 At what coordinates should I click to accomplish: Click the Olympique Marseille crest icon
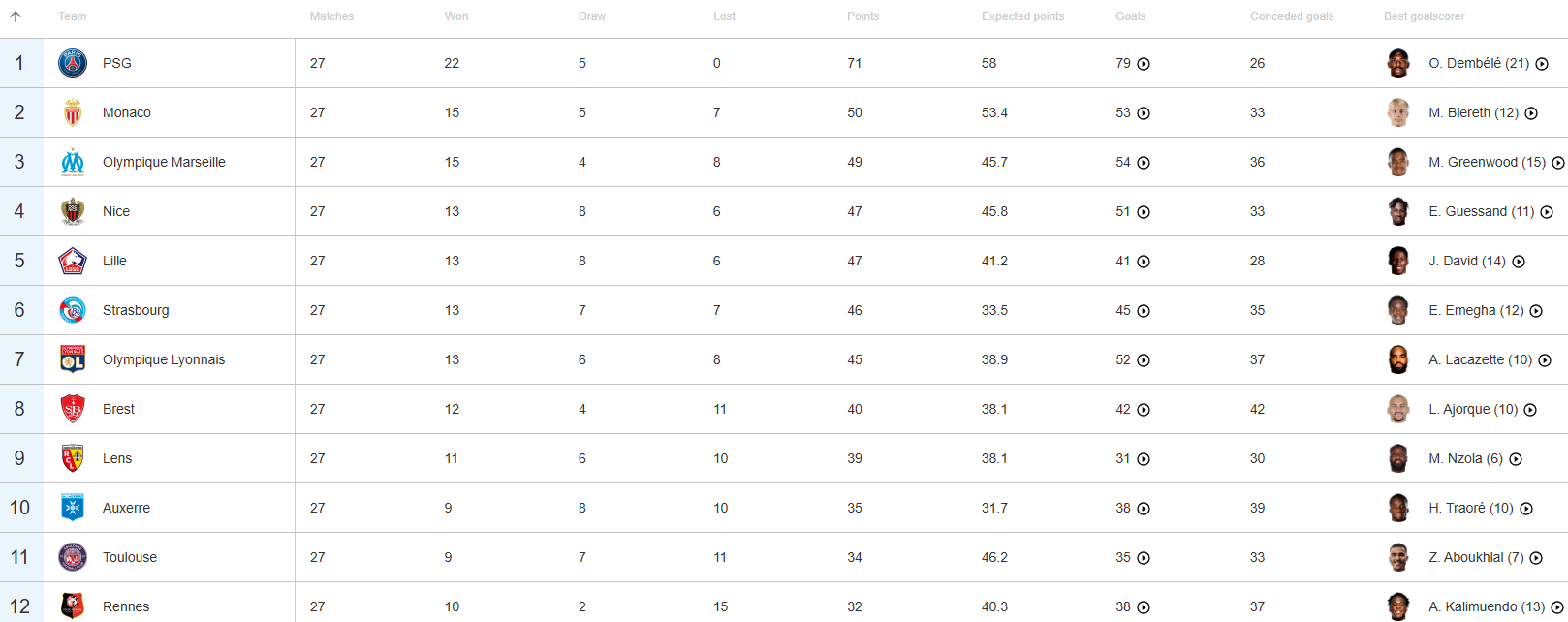[73, 162]
